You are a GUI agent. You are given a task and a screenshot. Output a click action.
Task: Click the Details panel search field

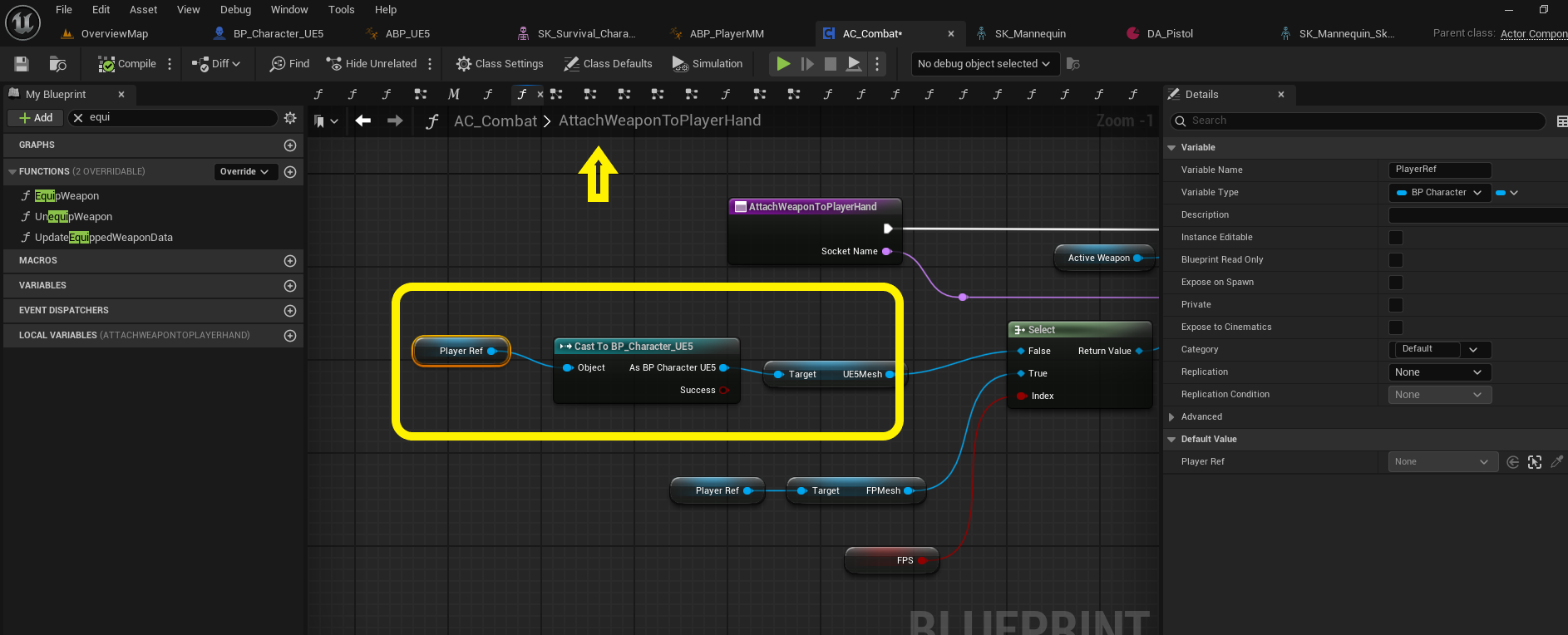(1363, 121)
